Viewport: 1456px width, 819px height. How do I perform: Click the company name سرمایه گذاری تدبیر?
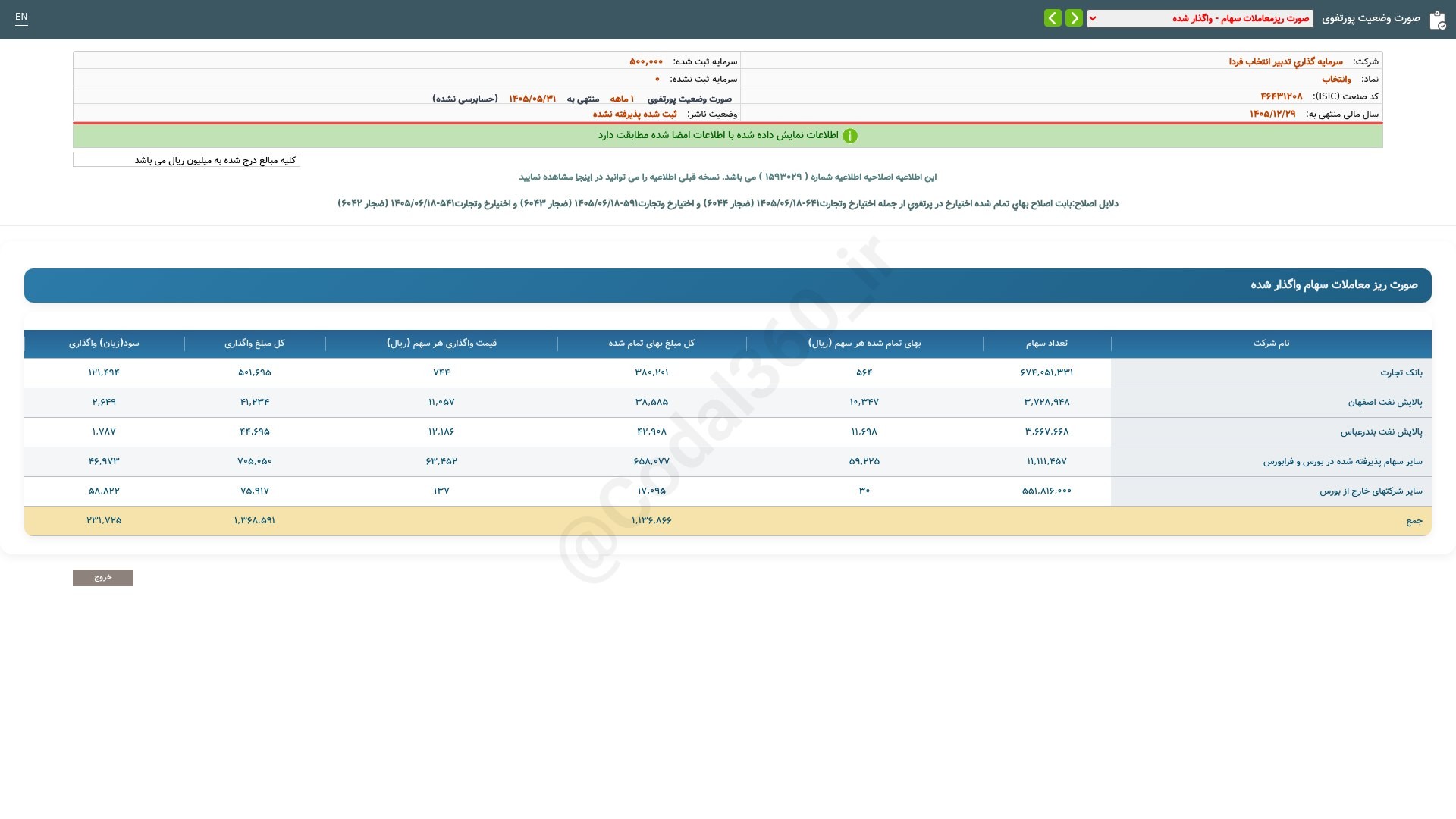[1285, 61]
